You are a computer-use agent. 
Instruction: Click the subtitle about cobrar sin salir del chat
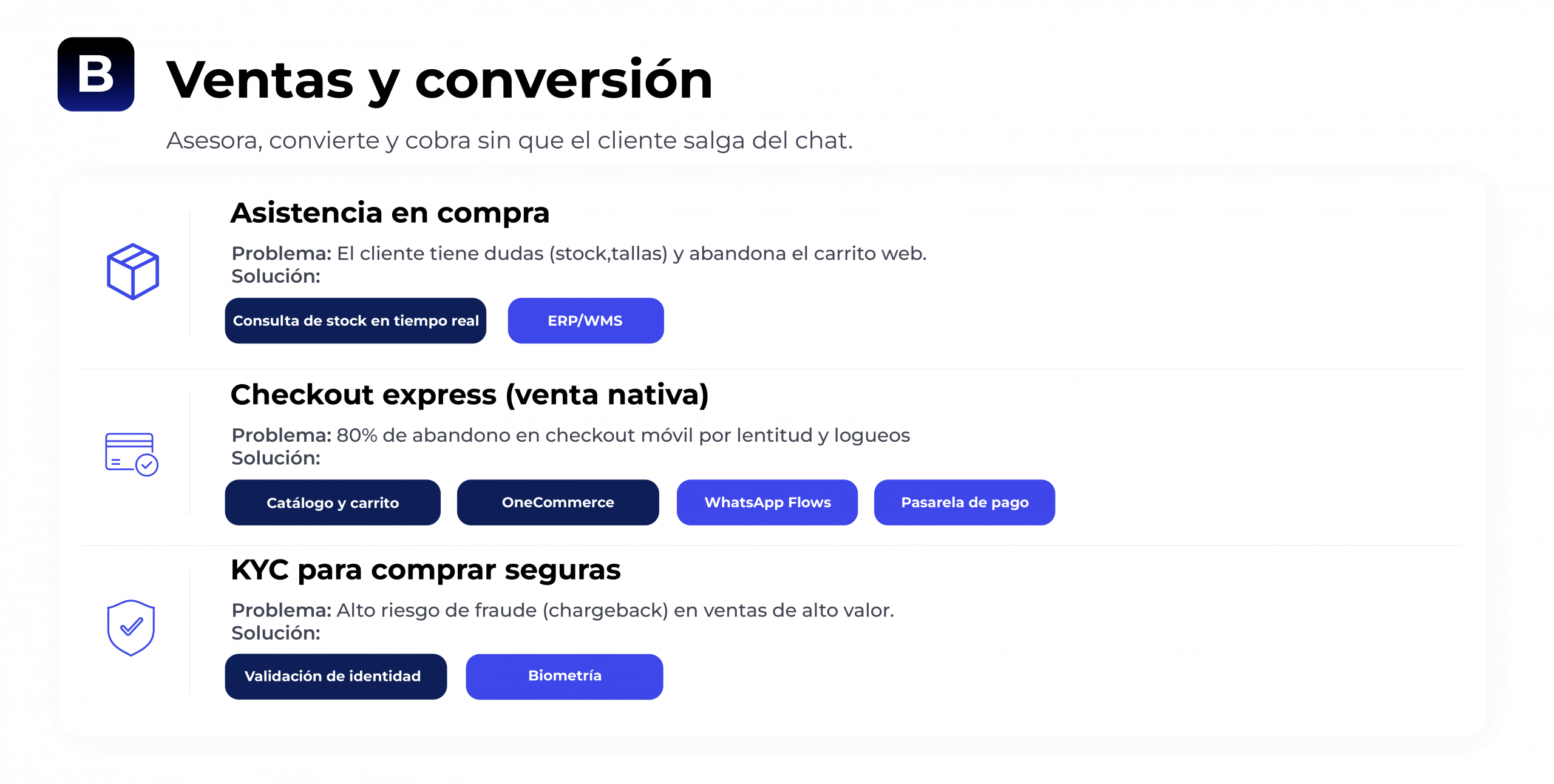pyautogui.click(x=510, y=141)
